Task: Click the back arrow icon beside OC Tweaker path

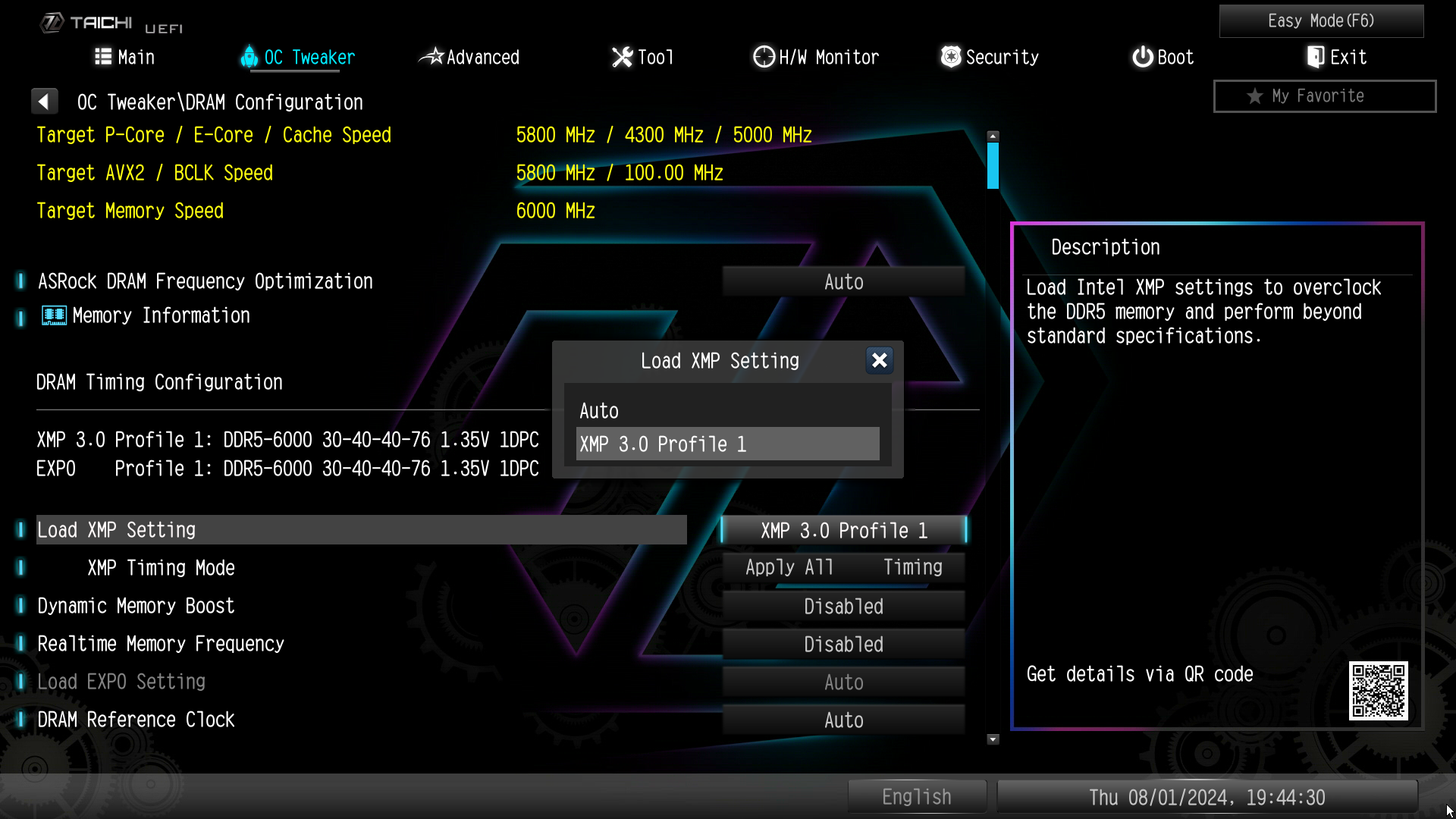Action: click(44, 102)
